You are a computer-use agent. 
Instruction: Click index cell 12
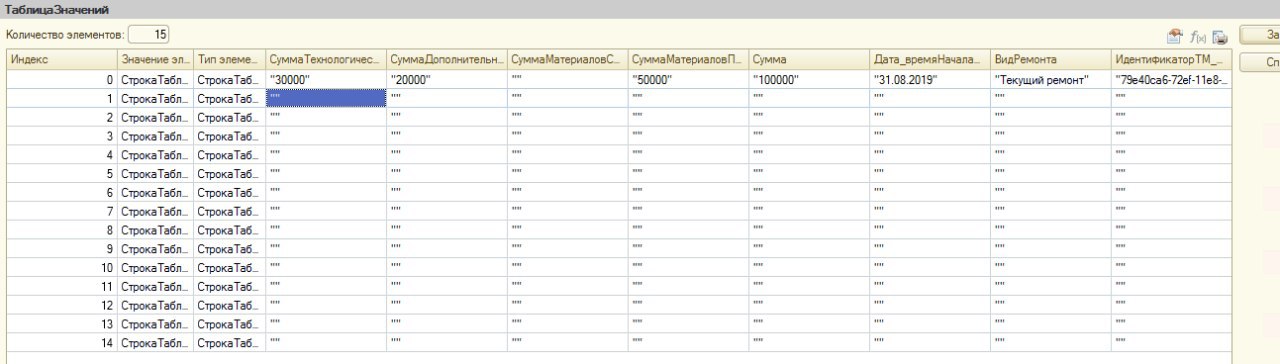[x=62, y=305]
